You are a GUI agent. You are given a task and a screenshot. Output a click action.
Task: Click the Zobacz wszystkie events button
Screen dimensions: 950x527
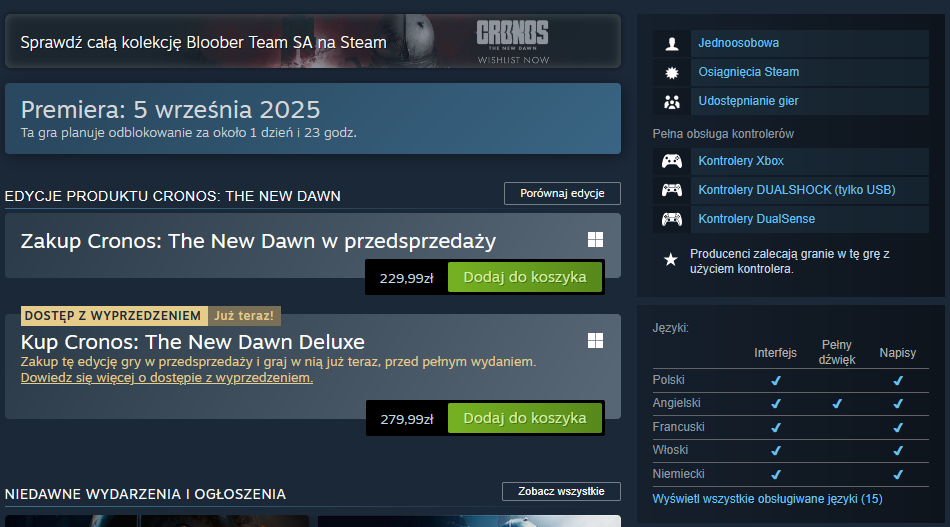[x=561, y=491]
